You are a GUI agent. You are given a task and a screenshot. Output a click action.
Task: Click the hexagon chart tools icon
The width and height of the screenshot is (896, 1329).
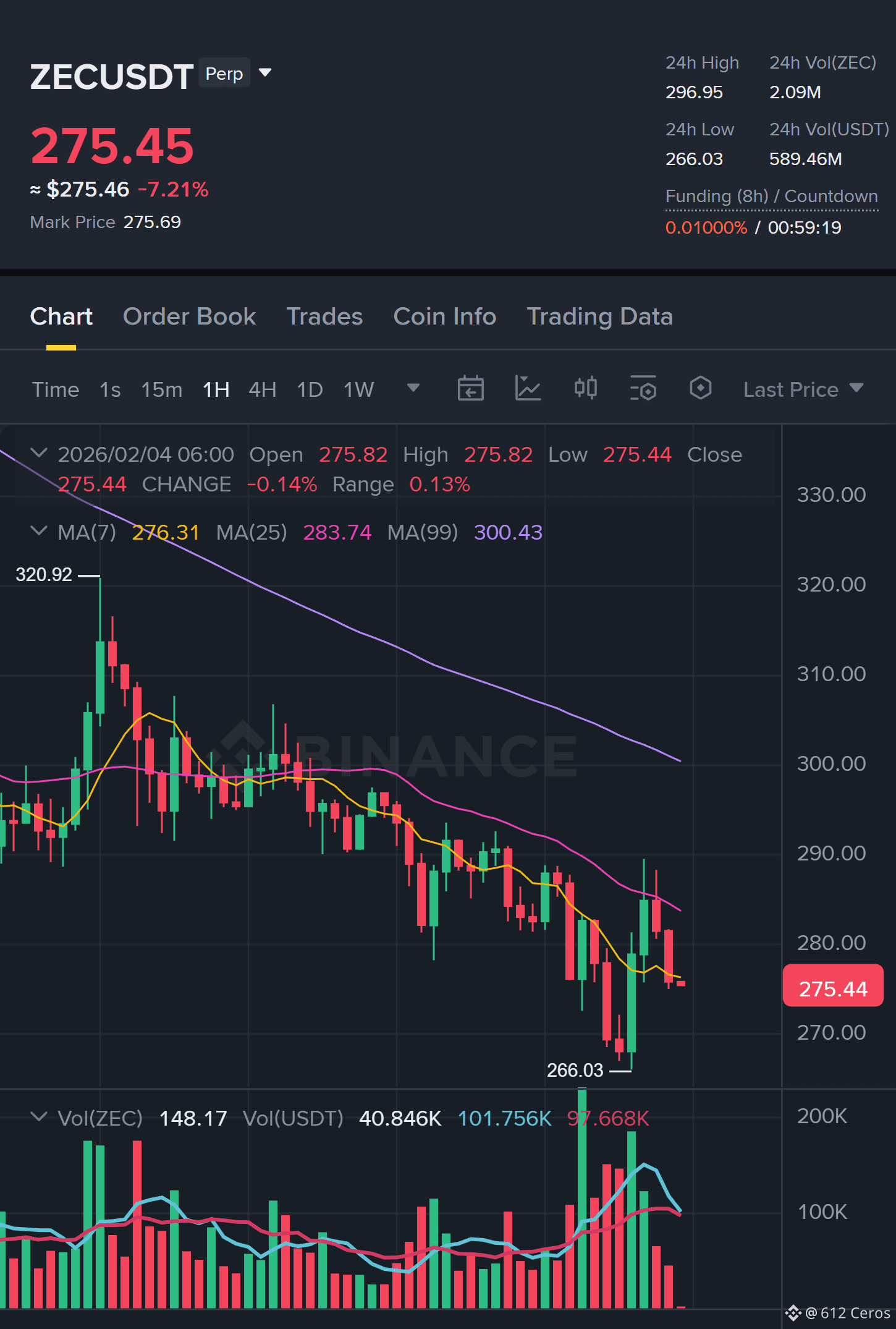point(700,389)
